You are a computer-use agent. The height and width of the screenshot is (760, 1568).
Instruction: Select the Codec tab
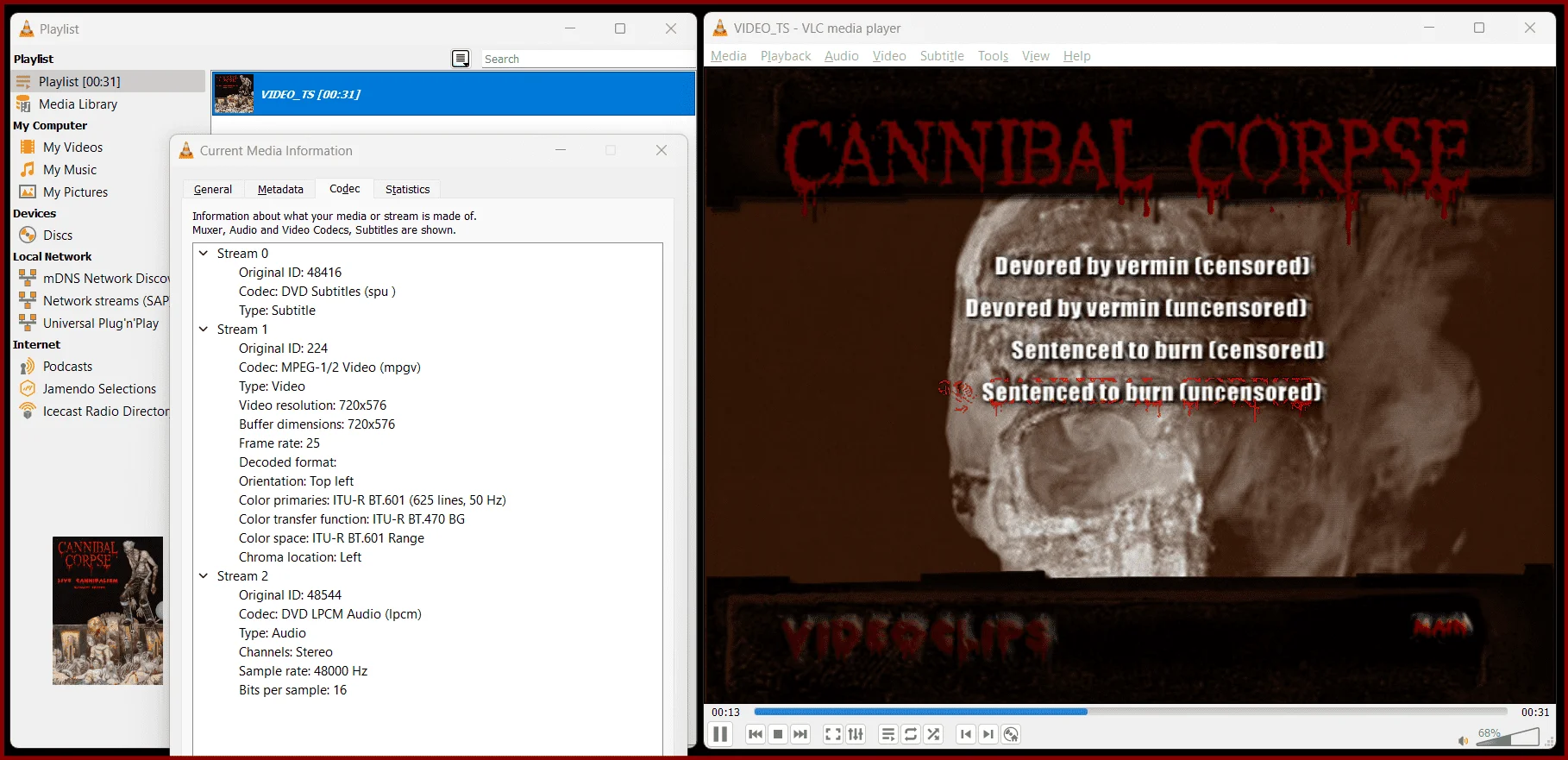point(345,189)
